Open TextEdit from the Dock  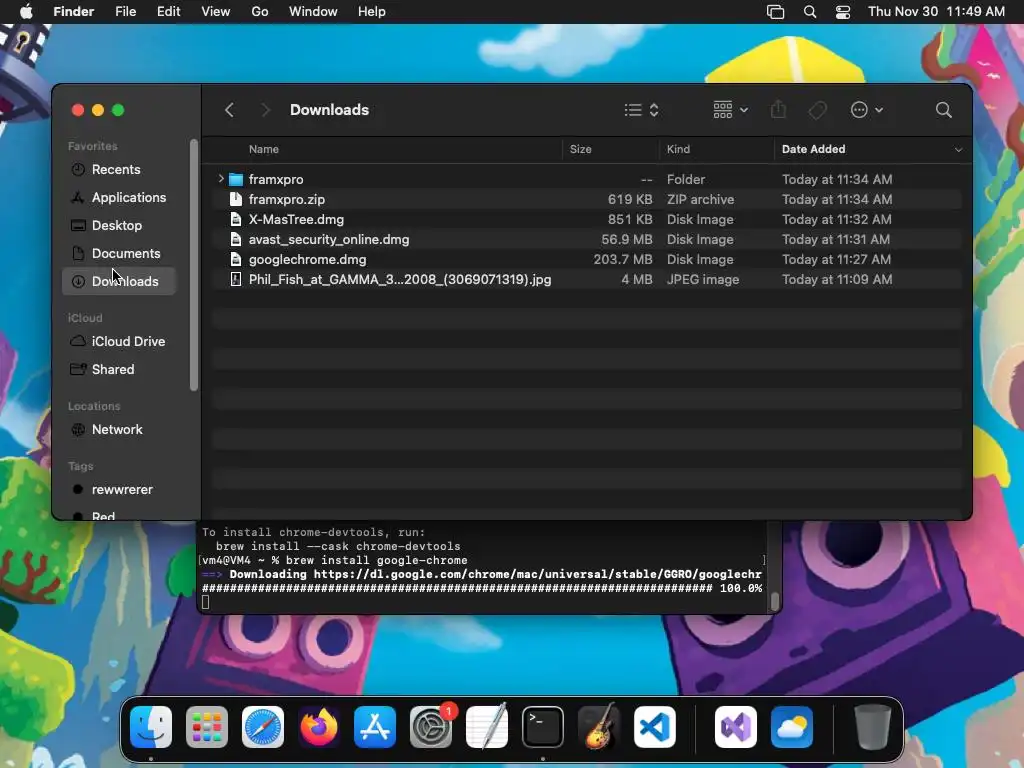pos(487,727)
